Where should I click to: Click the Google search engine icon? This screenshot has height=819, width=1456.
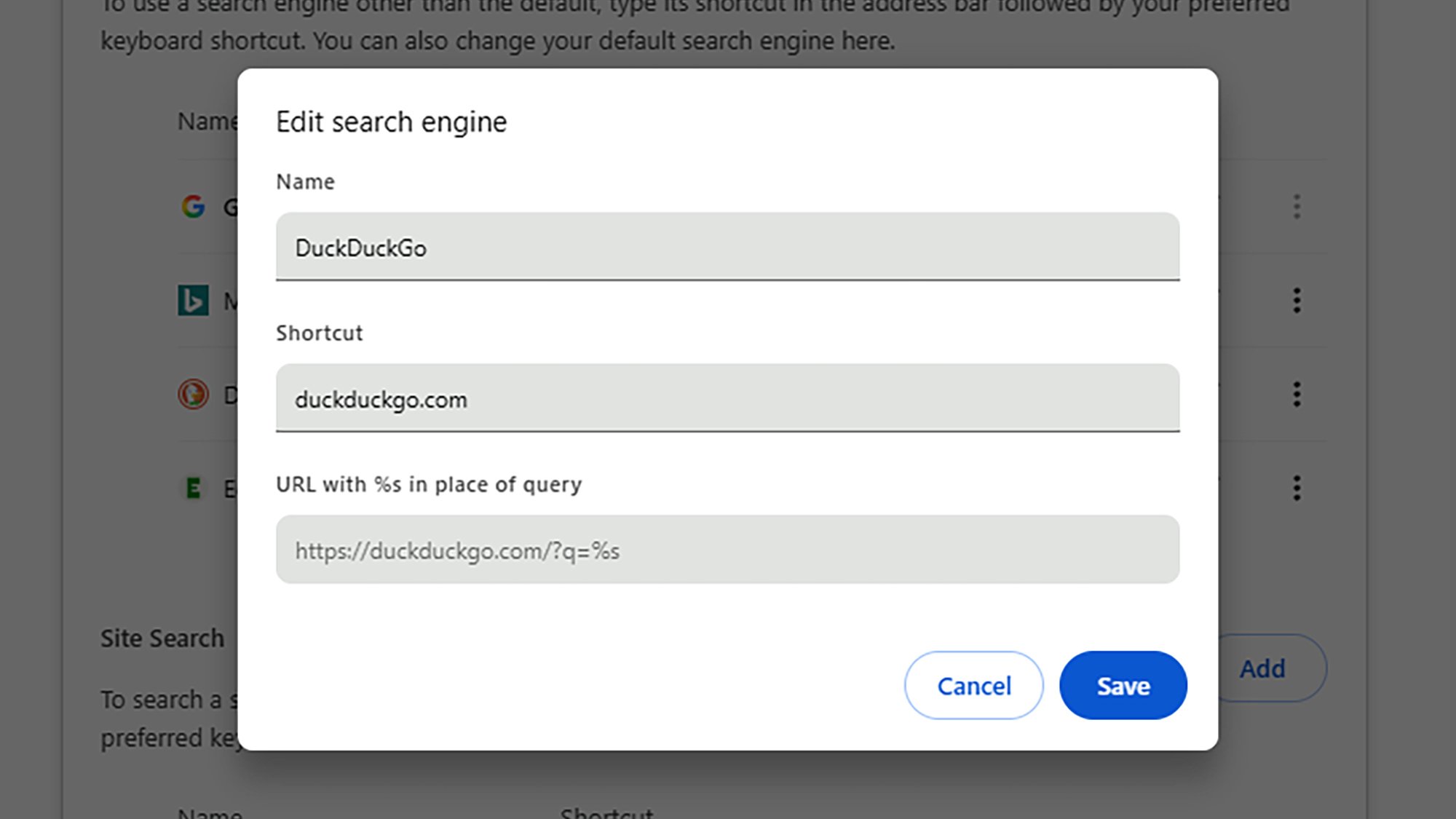point(194,207)
